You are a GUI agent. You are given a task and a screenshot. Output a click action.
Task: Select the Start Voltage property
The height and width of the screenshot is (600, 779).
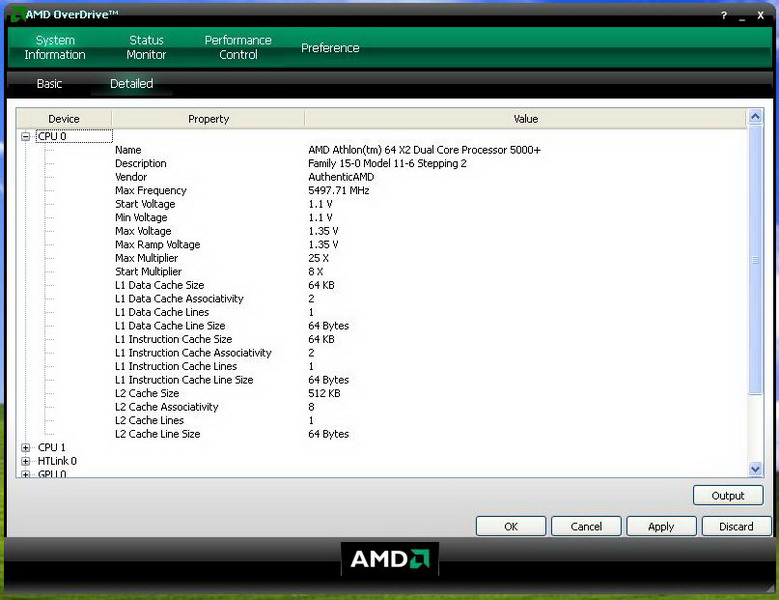point(145,204)
